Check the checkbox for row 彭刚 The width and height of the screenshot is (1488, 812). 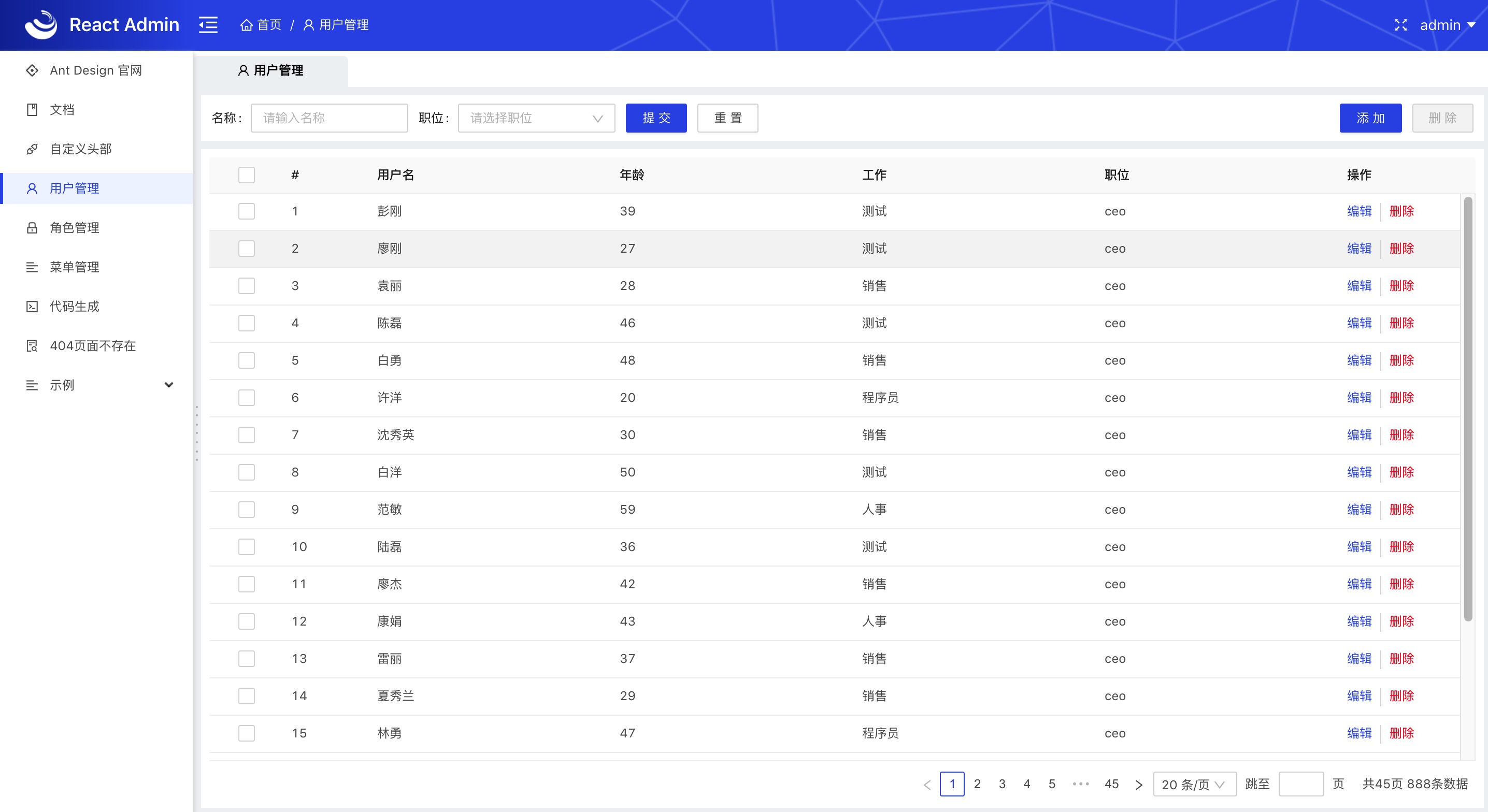click(247, 211)
